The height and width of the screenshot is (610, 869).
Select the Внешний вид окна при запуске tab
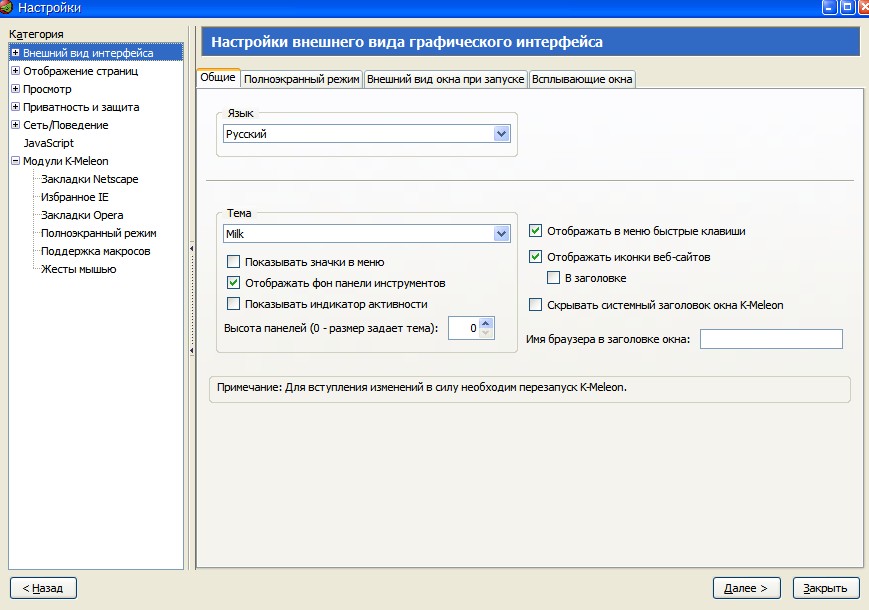click(x=445, y=79)
